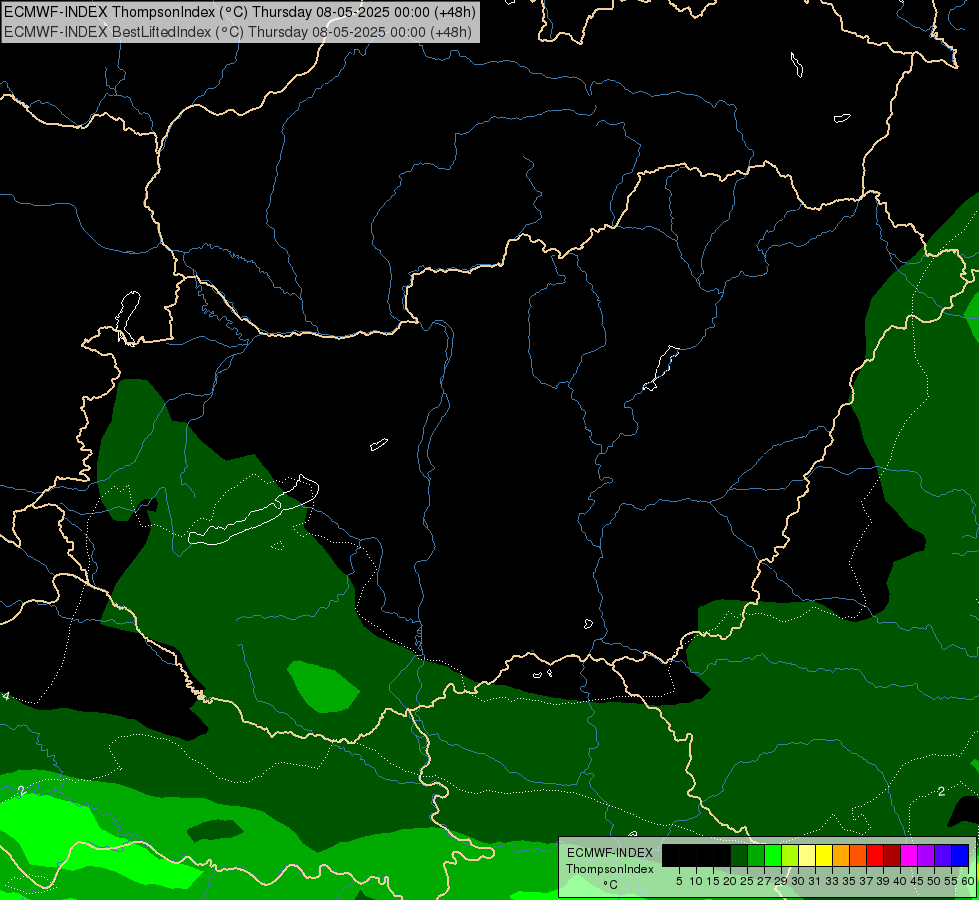Click the ThompsonIndex title line in the header
979x900 pixels.
point(240,11)
